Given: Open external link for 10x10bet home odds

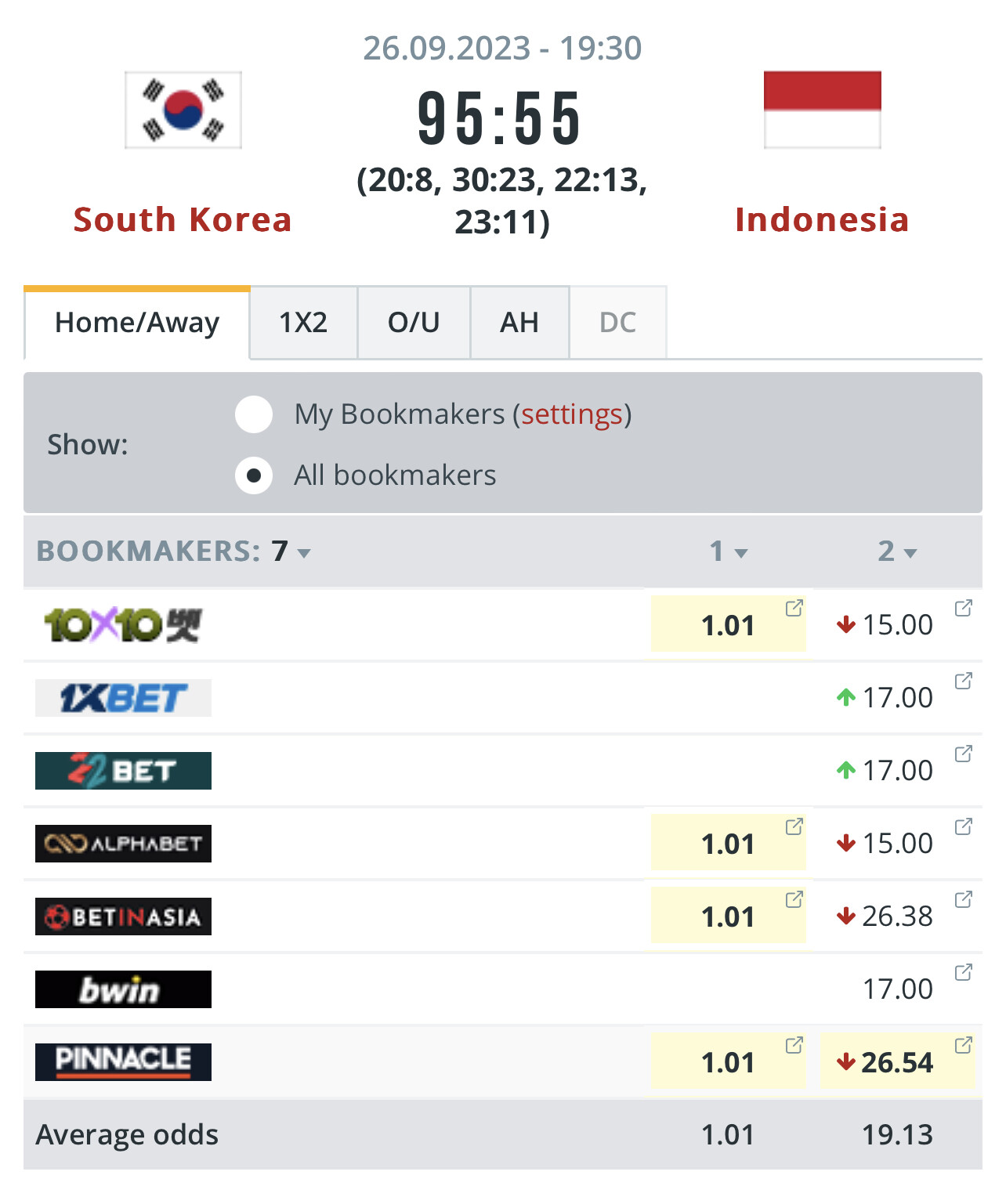Looking at the screenshot, I should click(x=794, y=608).
